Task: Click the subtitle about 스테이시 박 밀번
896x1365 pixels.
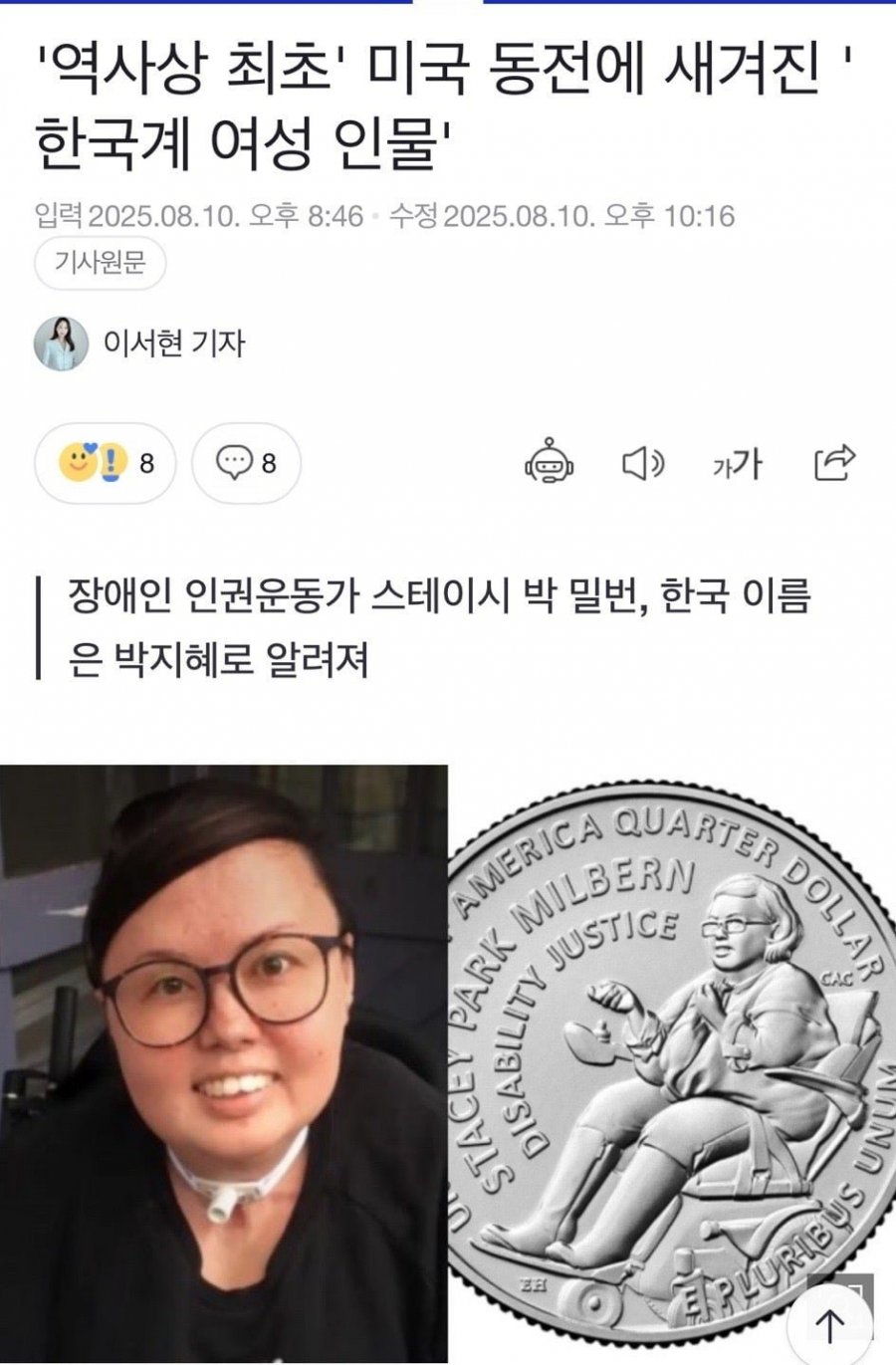Action: pyautogui.click(x=439, y=627)
